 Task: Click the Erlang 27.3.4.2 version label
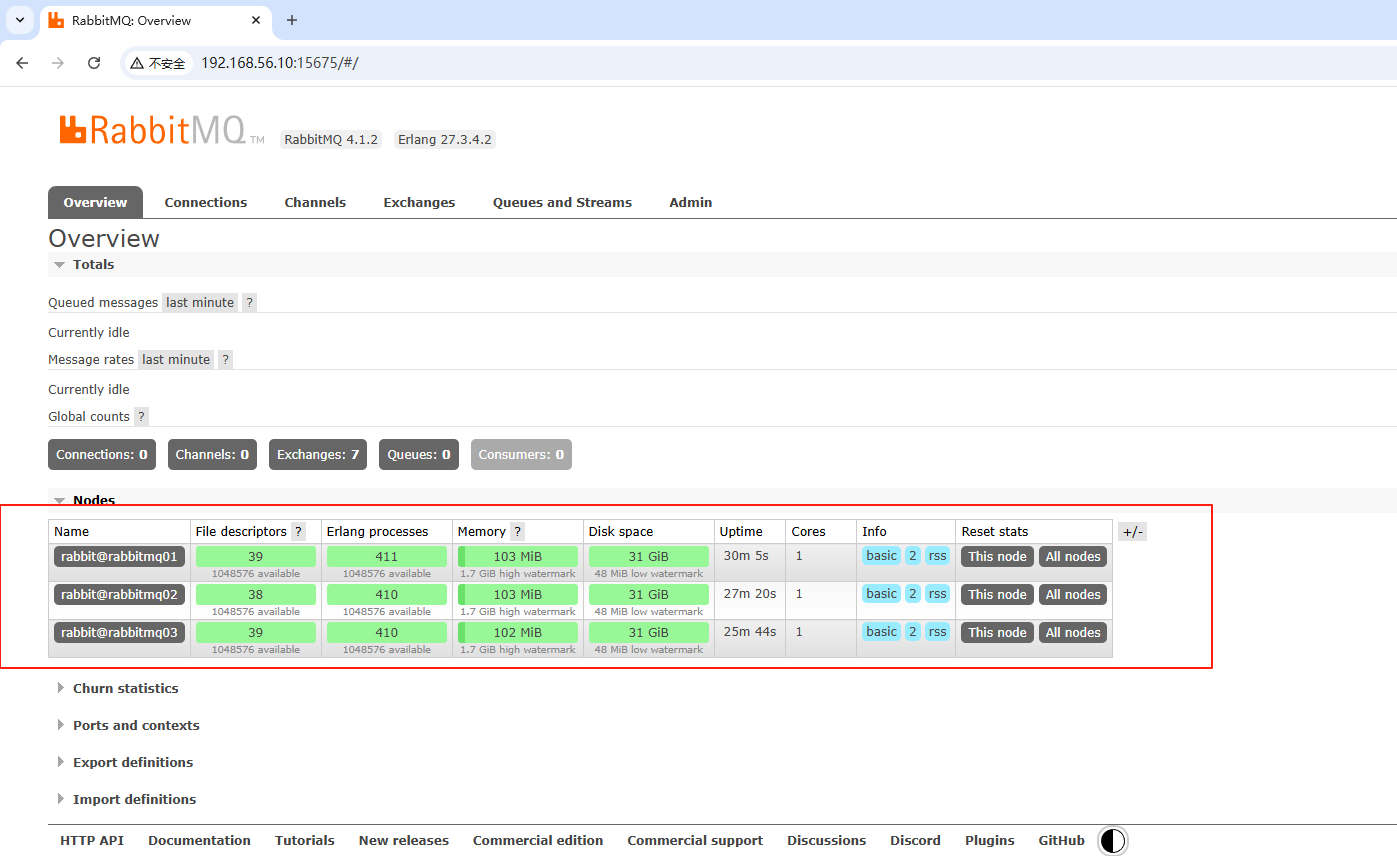(444, 140)
